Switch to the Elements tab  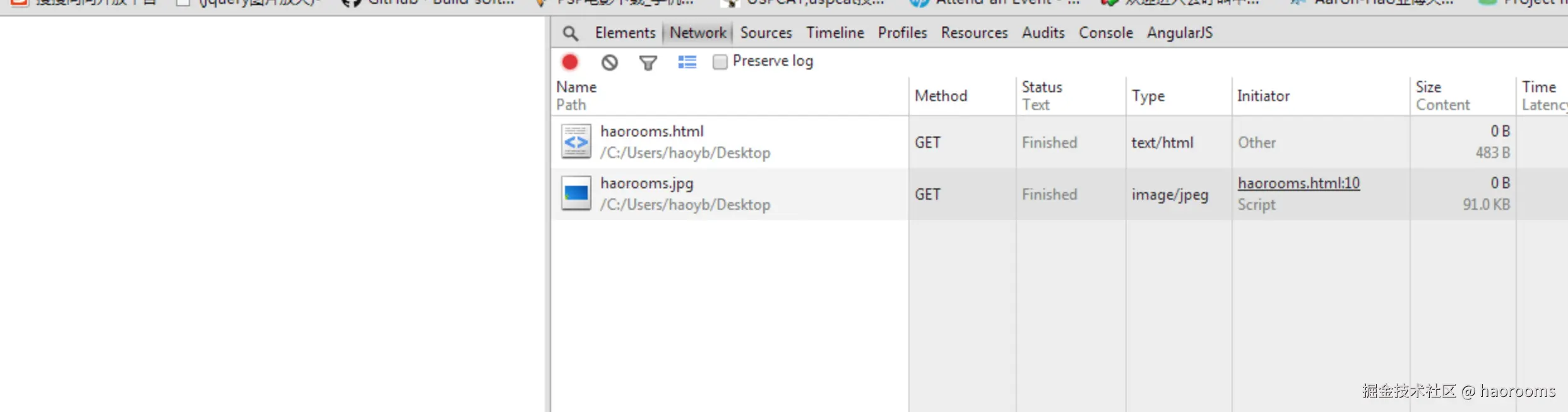[625, 33]
